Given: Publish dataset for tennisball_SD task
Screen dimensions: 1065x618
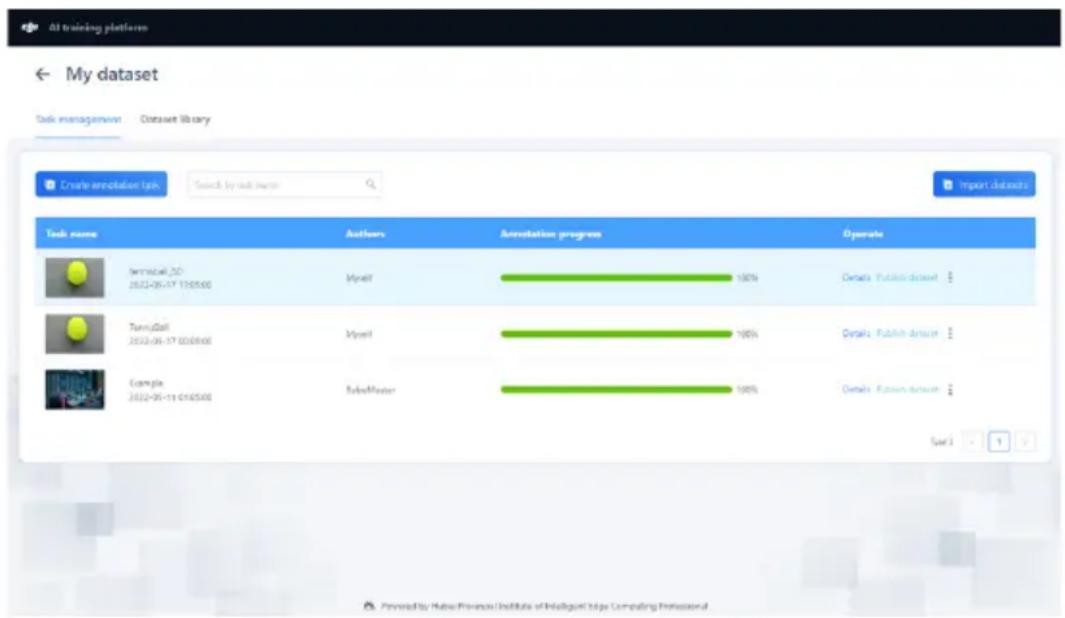Looking at the screenshot, I should click(907, 277).
